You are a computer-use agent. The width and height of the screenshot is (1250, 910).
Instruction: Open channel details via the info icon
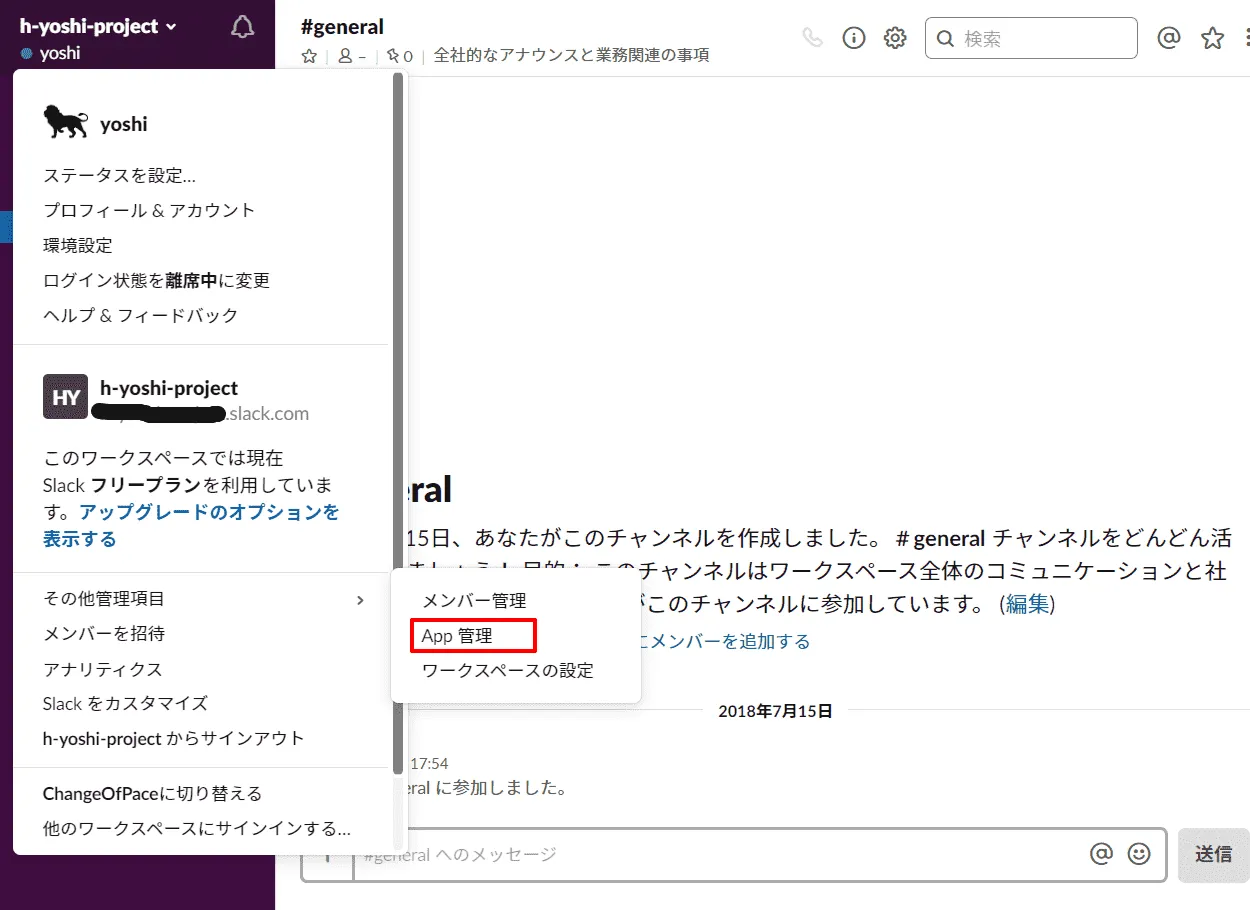pos(852,36)
